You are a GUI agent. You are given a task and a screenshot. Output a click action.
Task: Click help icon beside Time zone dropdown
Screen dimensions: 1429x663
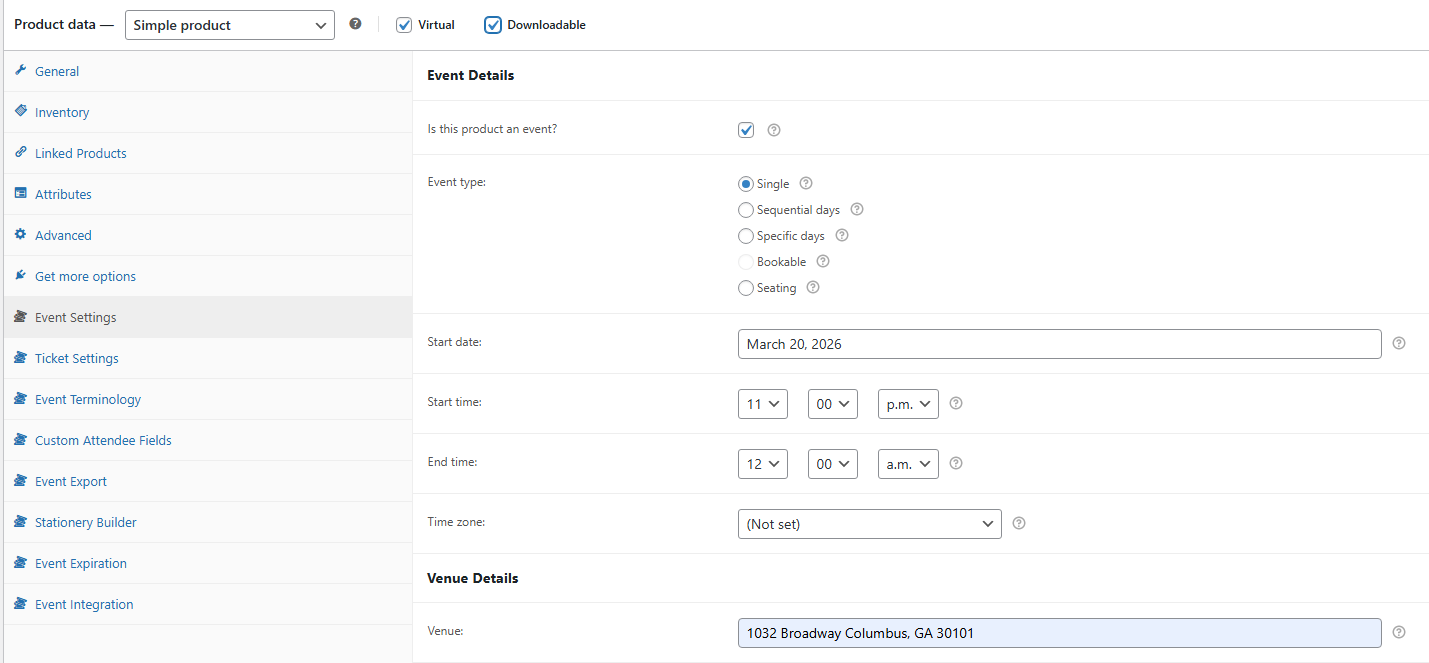tap(1019, 523)
